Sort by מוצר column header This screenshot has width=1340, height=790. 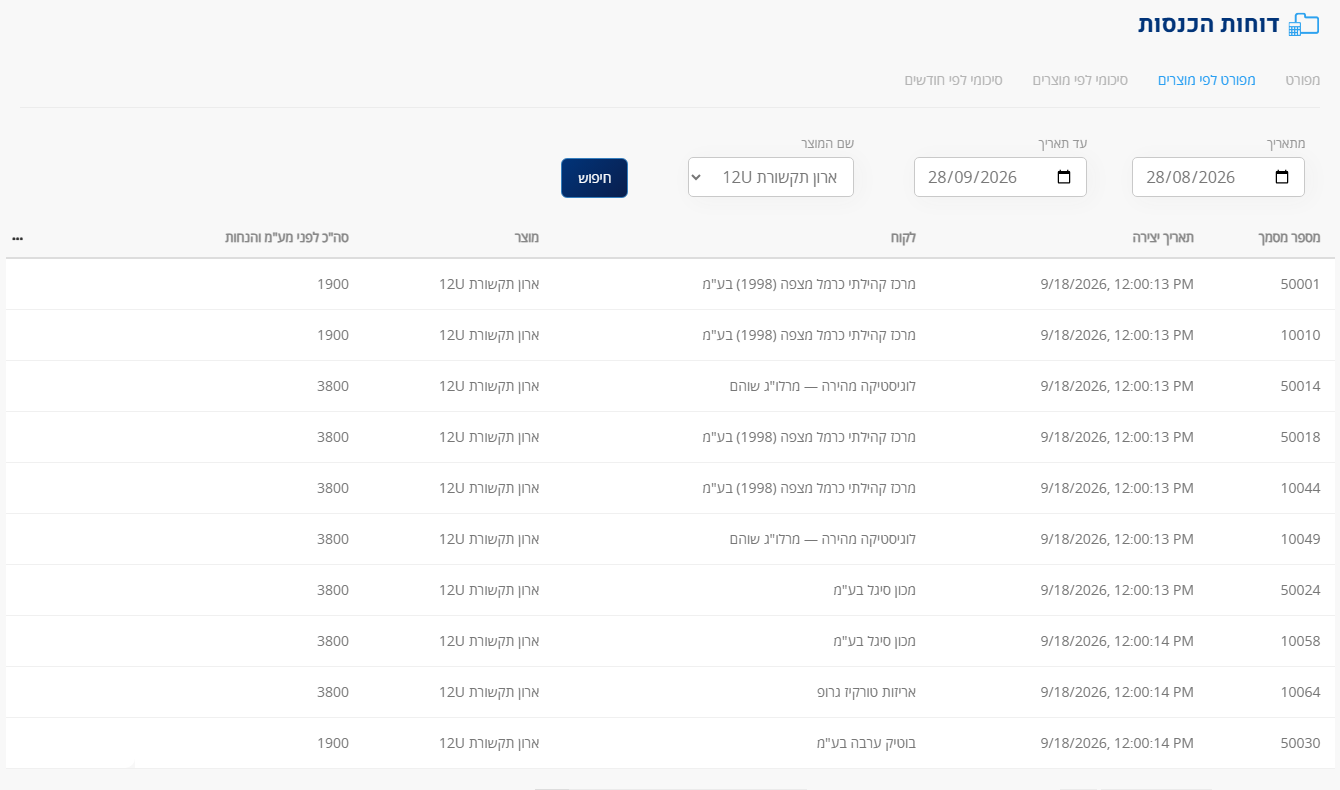coord(527,238)
